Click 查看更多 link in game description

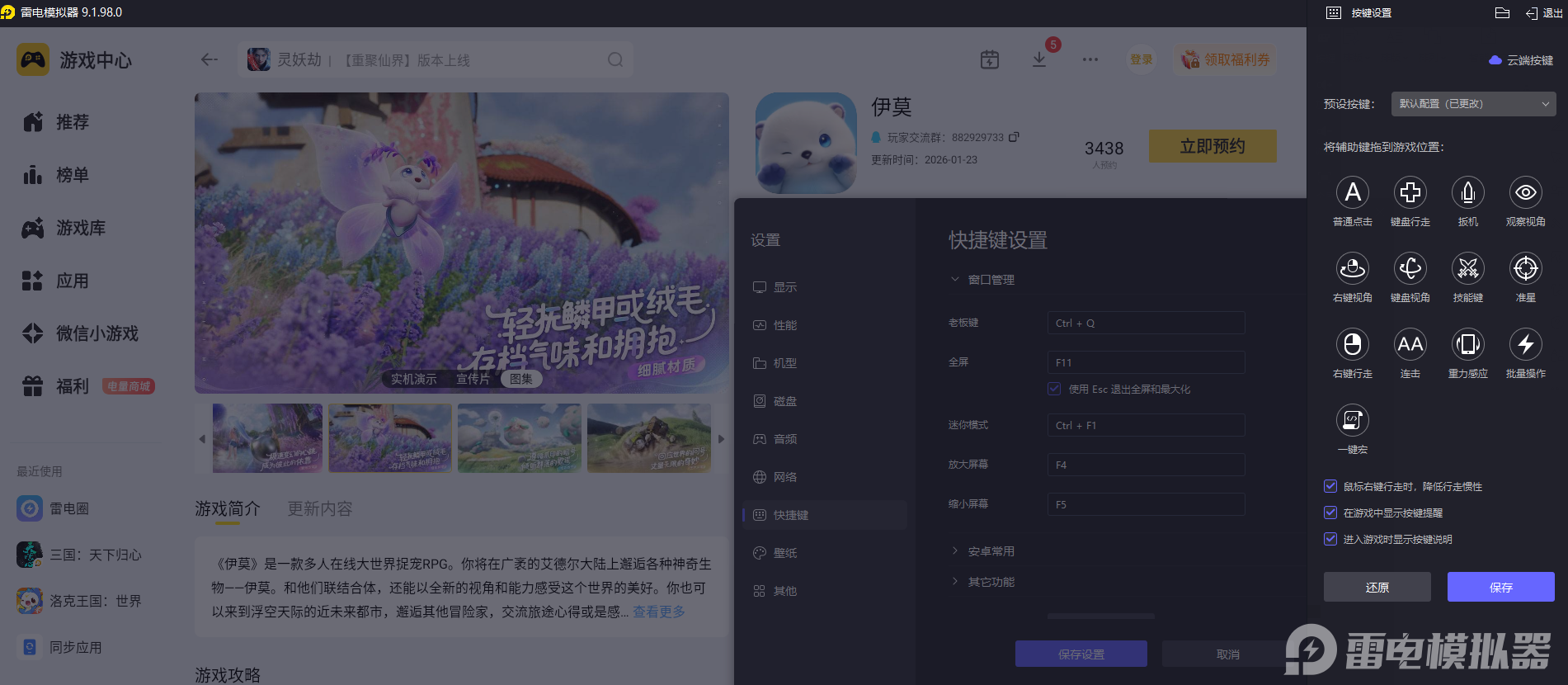pyautogui.click(x=659, y=612)
